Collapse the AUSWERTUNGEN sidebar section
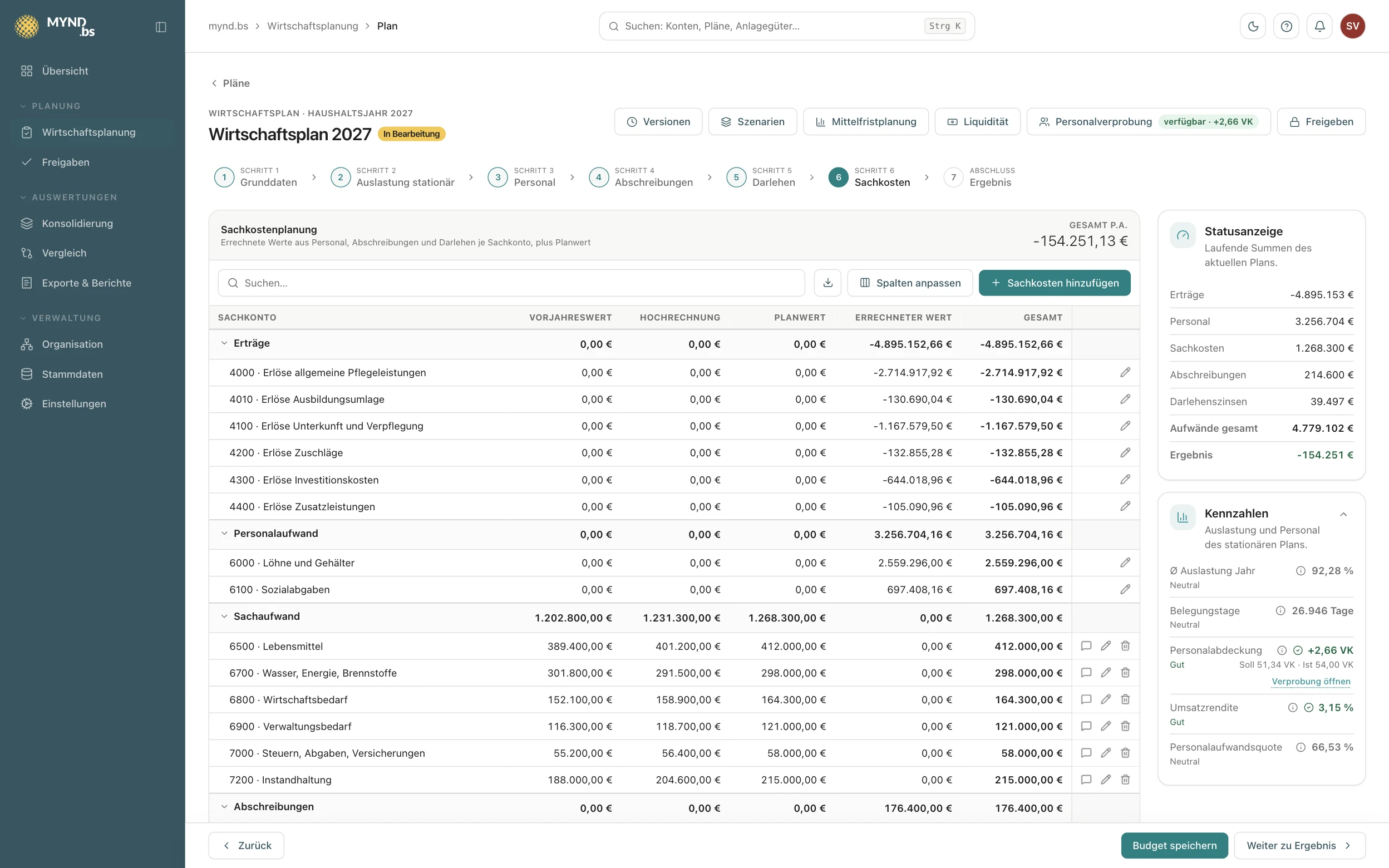The image size is (1389, 868). point(69,198)
